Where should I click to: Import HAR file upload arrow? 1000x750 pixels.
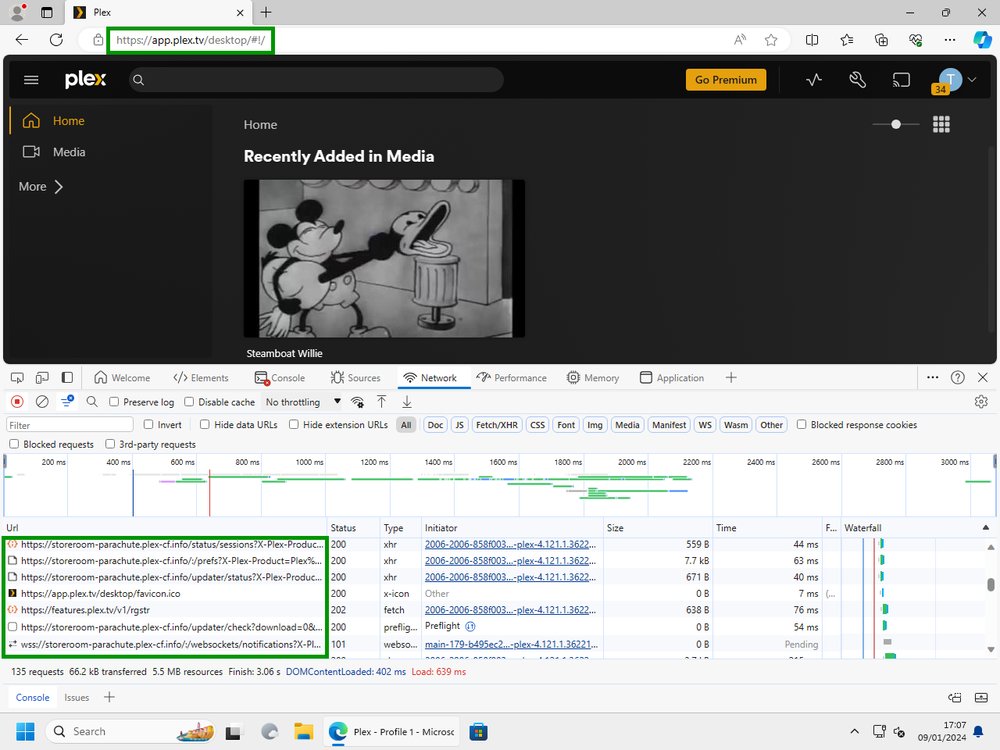tap(381, 402)
